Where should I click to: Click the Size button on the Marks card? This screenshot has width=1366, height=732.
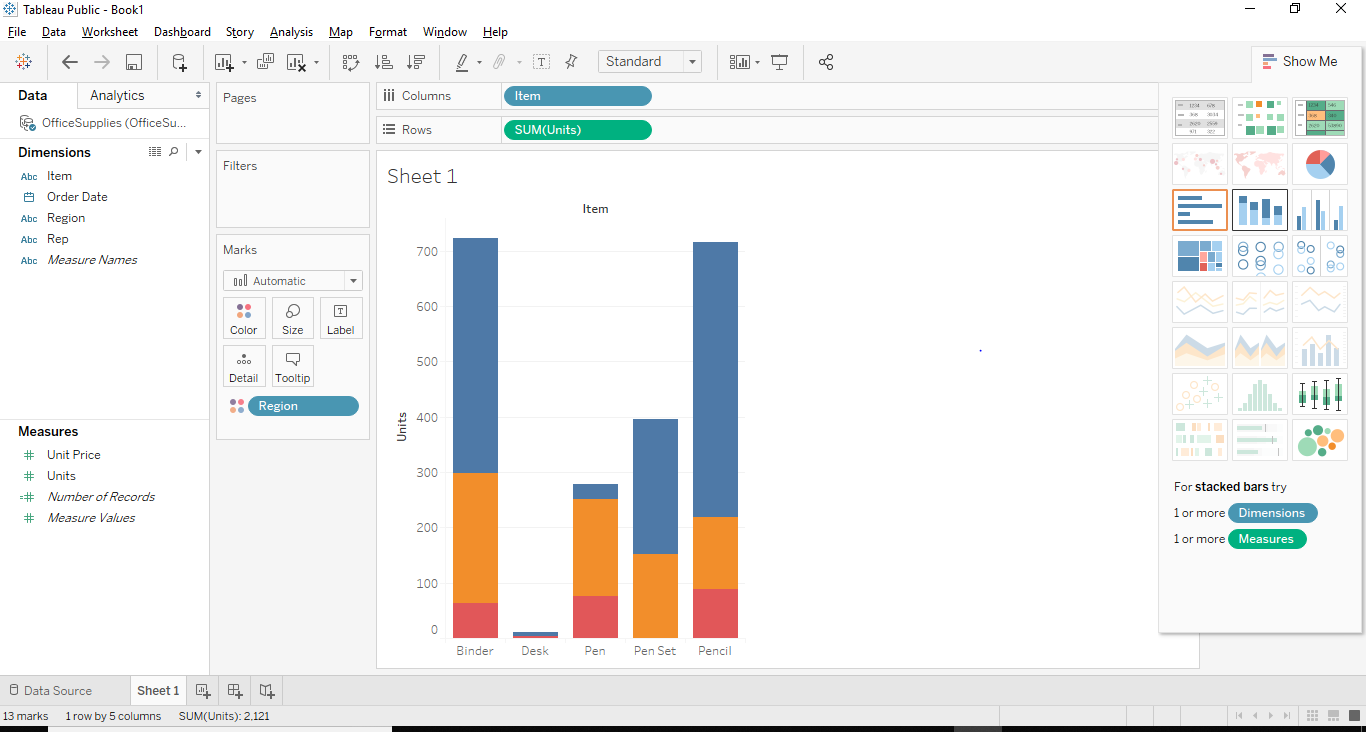[x=292, y=317]
